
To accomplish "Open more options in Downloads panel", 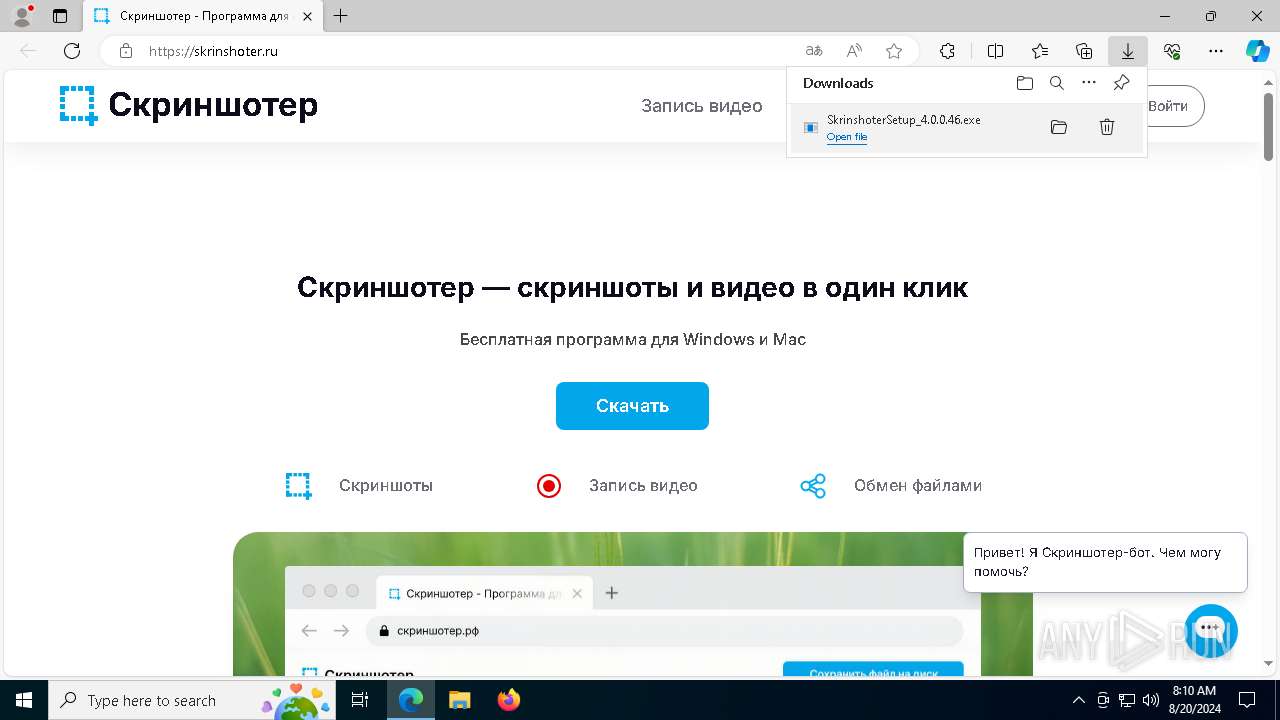I will [x=1089, y=83].
